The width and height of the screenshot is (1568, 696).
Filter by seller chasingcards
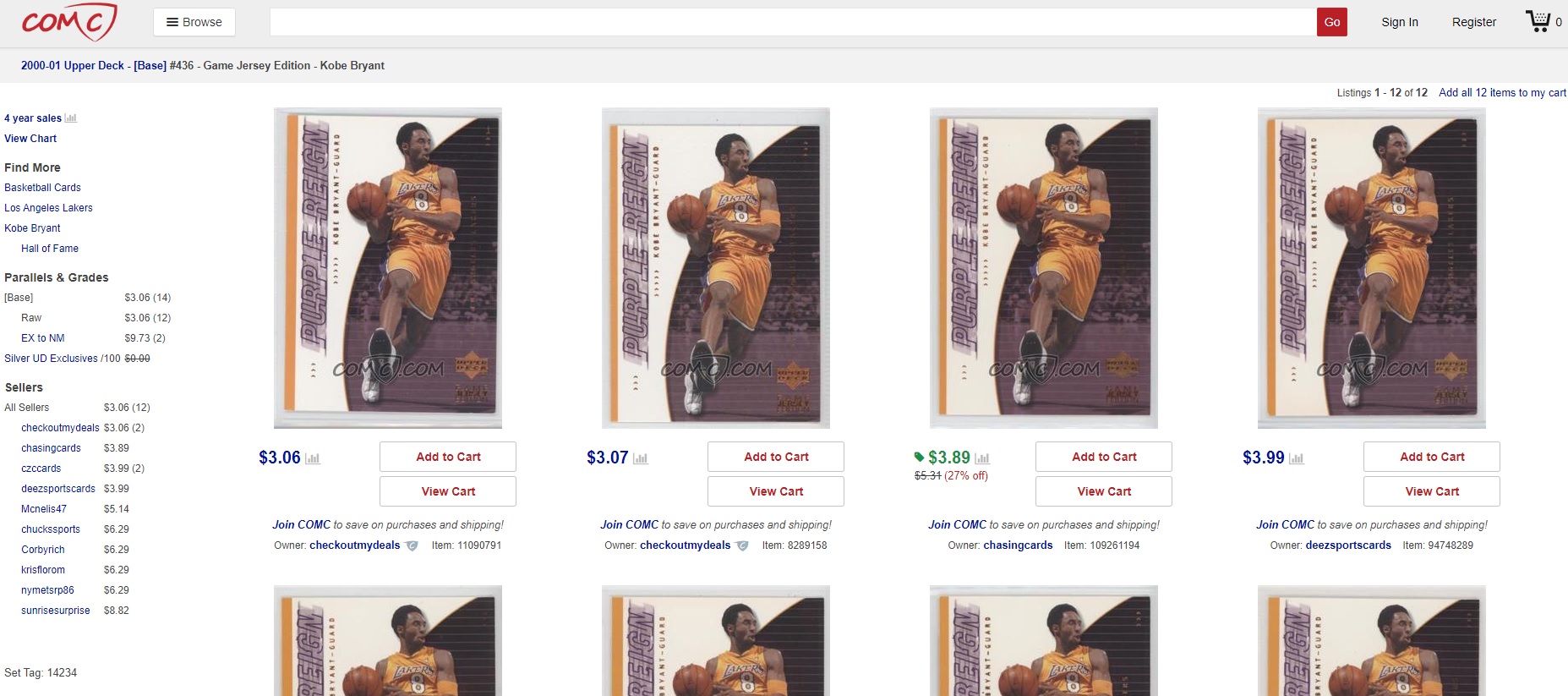51,448
